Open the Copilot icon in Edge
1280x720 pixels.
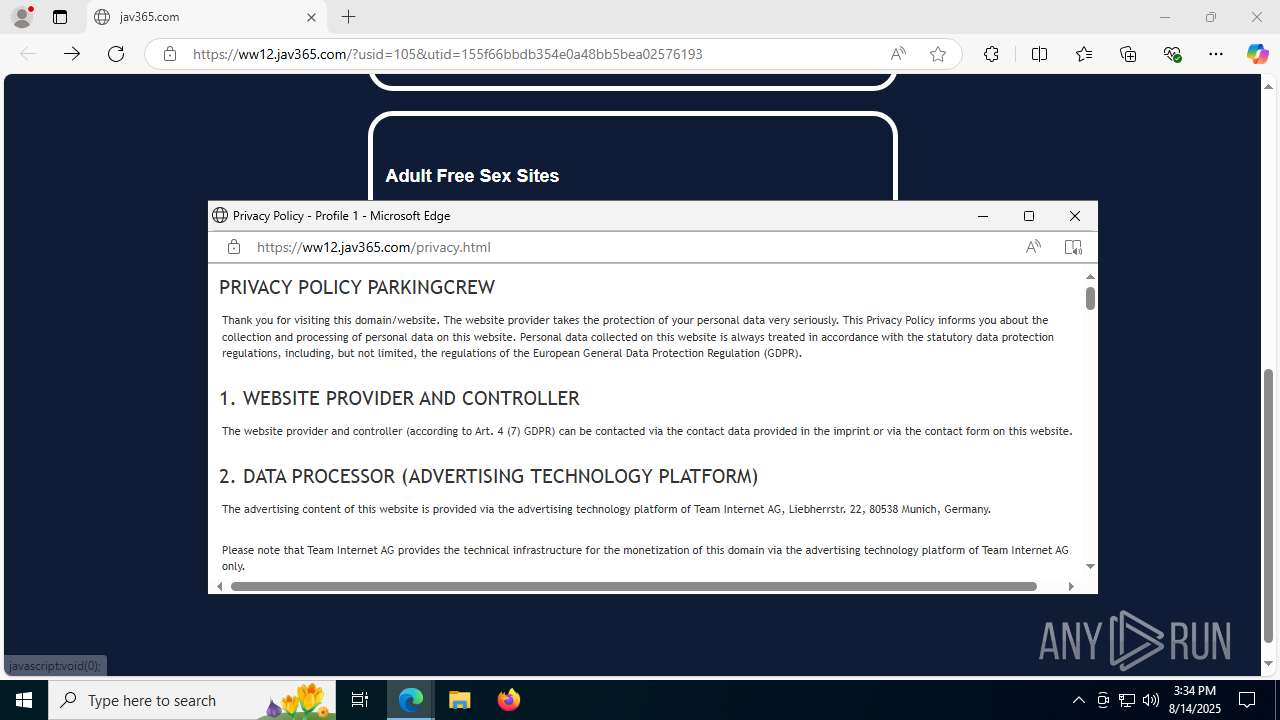pos(1257,54)
